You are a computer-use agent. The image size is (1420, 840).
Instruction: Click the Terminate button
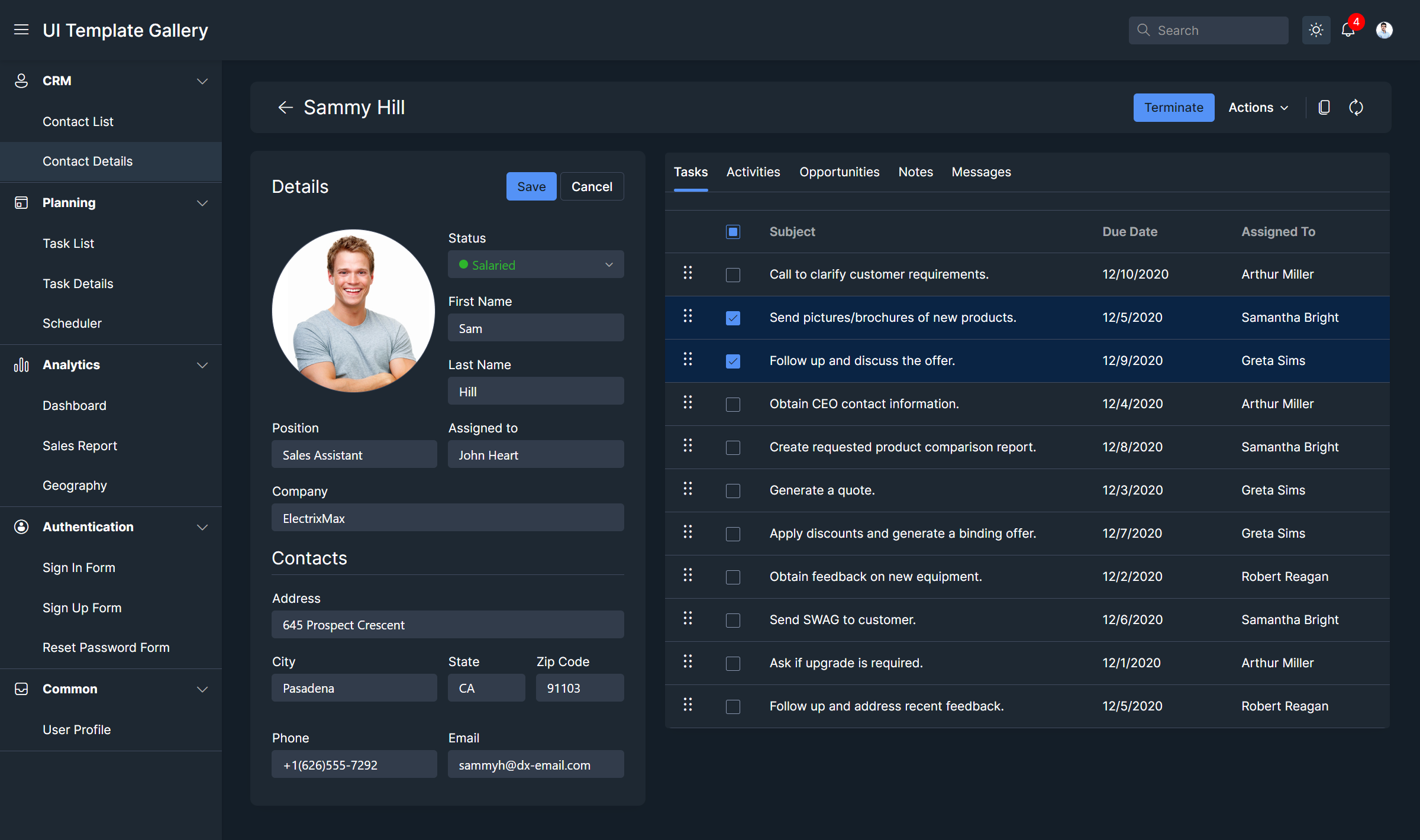click(x=1173, y=107)
